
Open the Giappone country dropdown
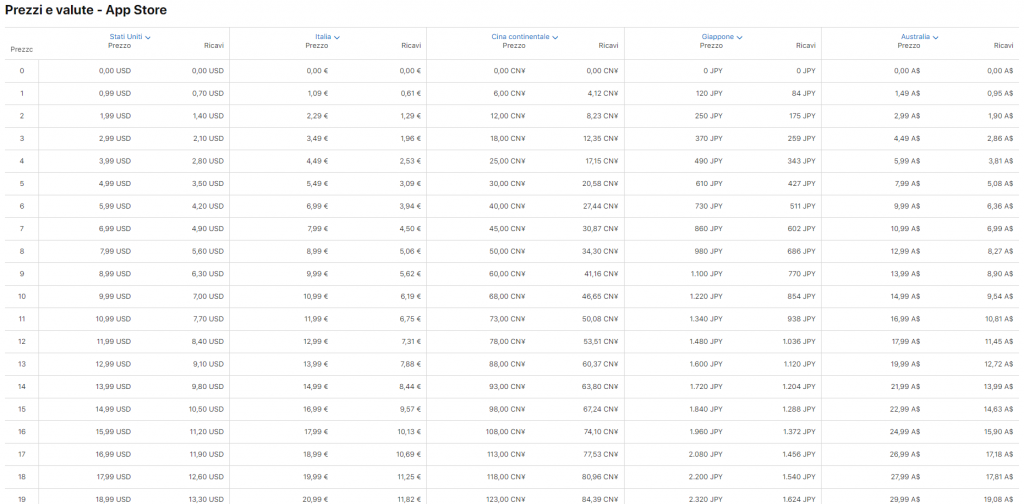[x=722, y=37]
